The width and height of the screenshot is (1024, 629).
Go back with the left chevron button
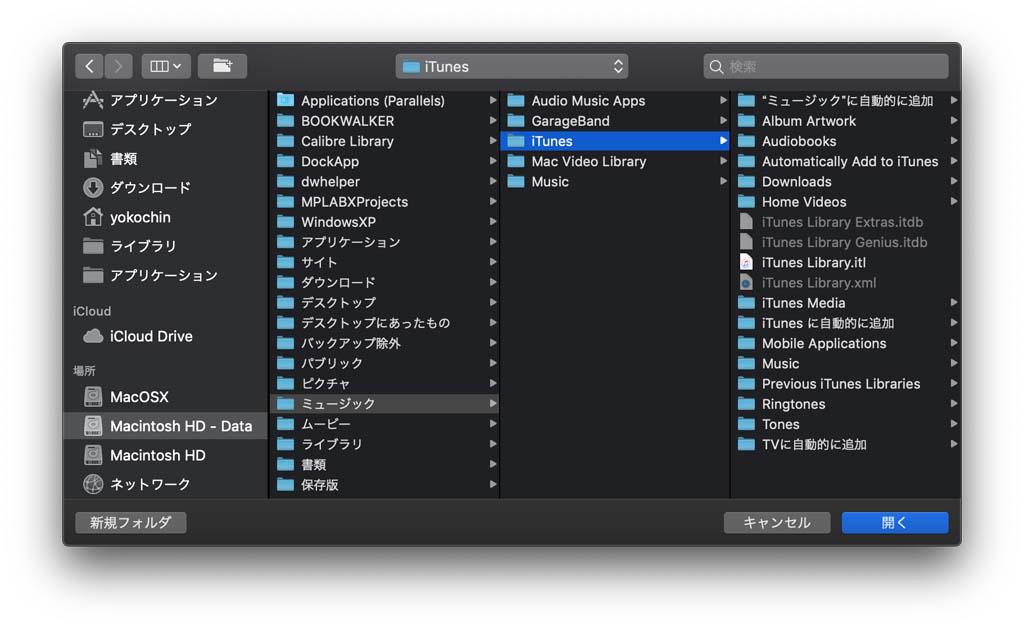89,66
